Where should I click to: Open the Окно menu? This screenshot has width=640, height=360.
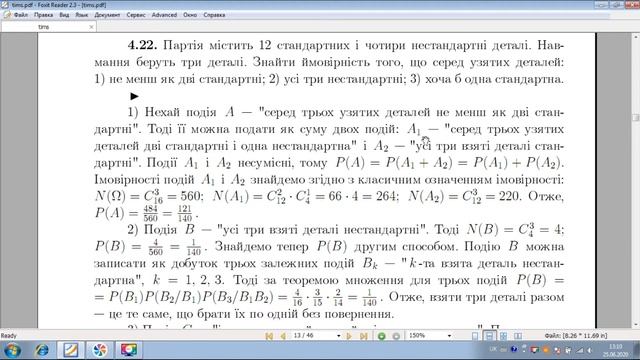coord(190,15)
